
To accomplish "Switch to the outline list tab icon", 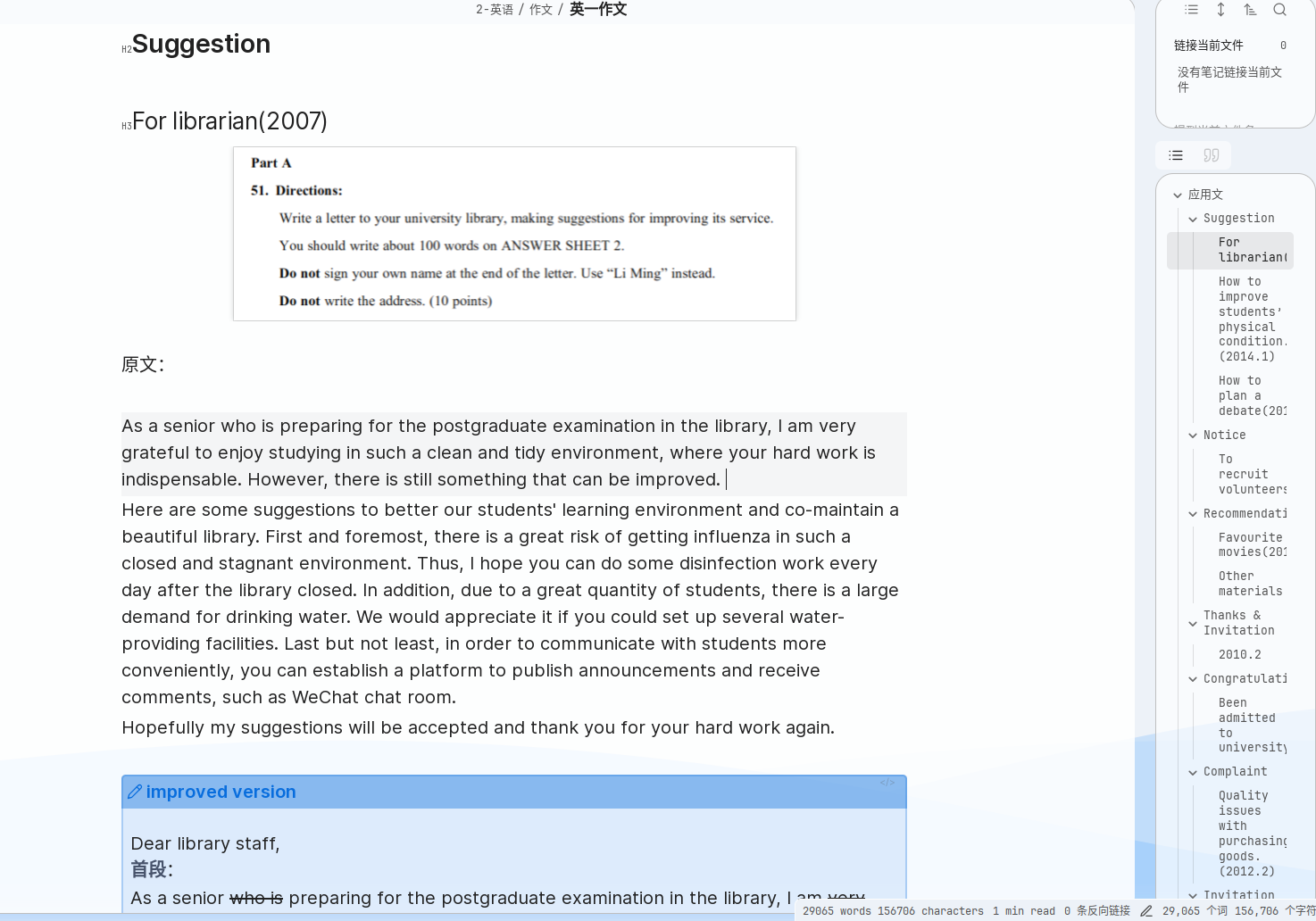I will pyautogui.click(x=1176, y=155).
